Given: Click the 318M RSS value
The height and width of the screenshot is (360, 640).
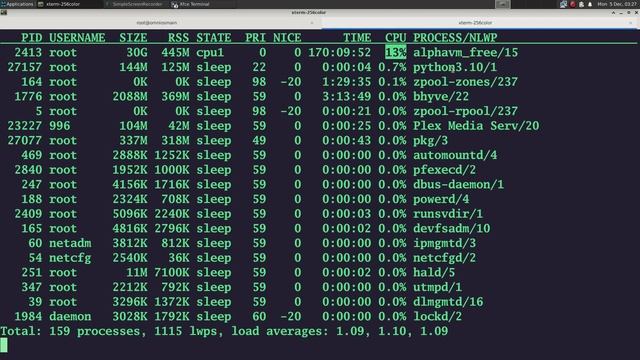Looking at the screenshot, I should [x=175, y=140].
